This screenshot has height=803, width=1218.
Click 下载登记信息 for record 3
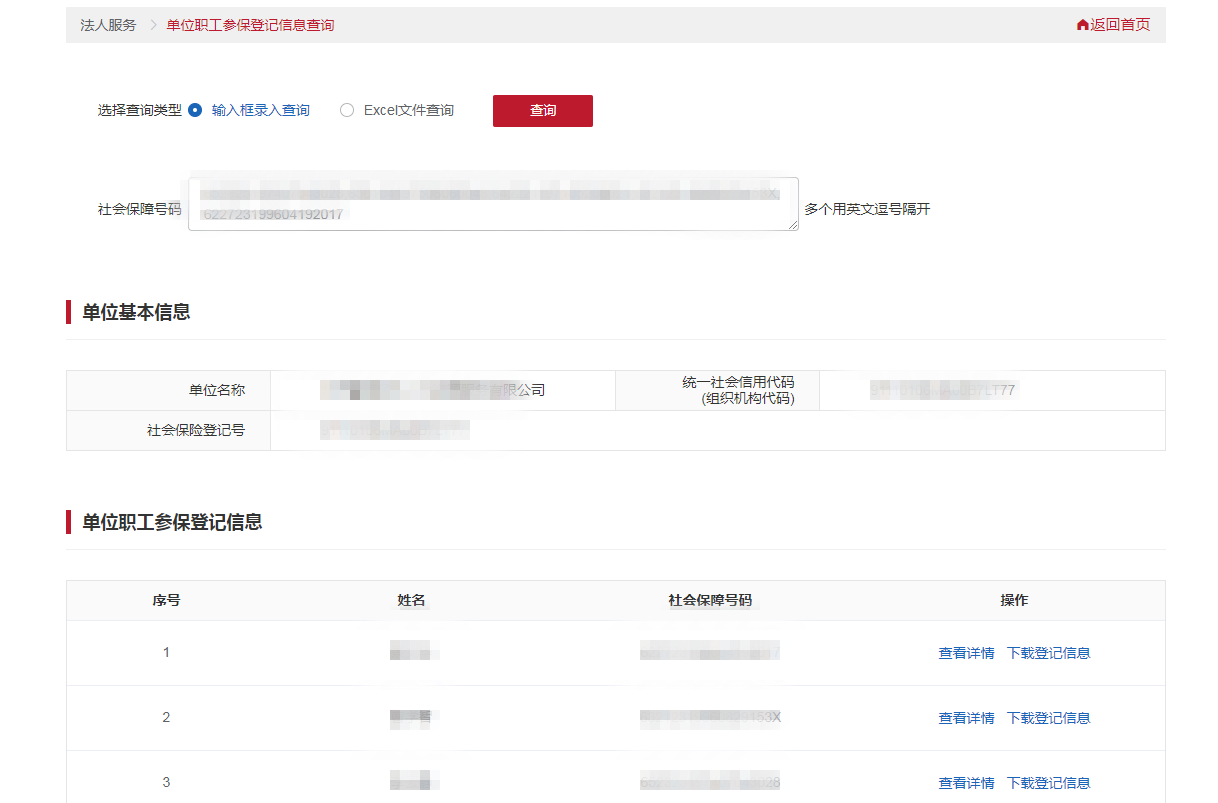click(x=1048, y=782)
